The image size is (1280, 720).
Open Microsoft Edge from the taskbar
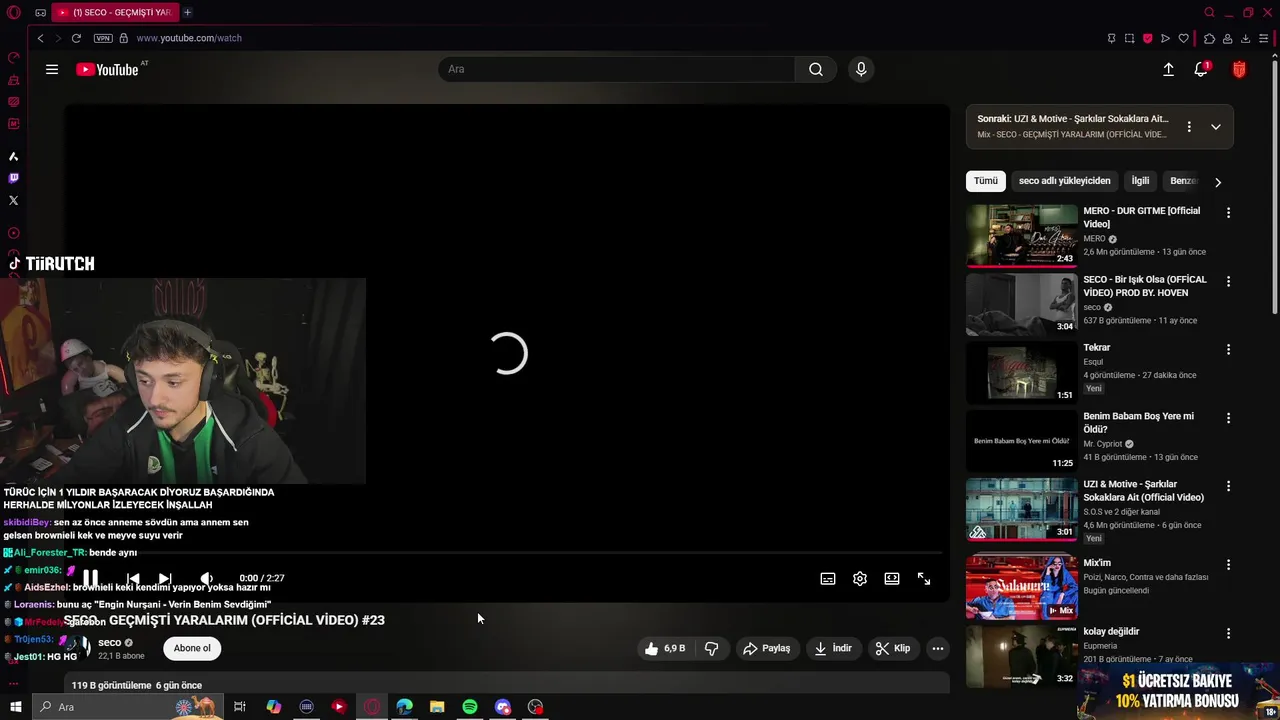pos(404,707)
